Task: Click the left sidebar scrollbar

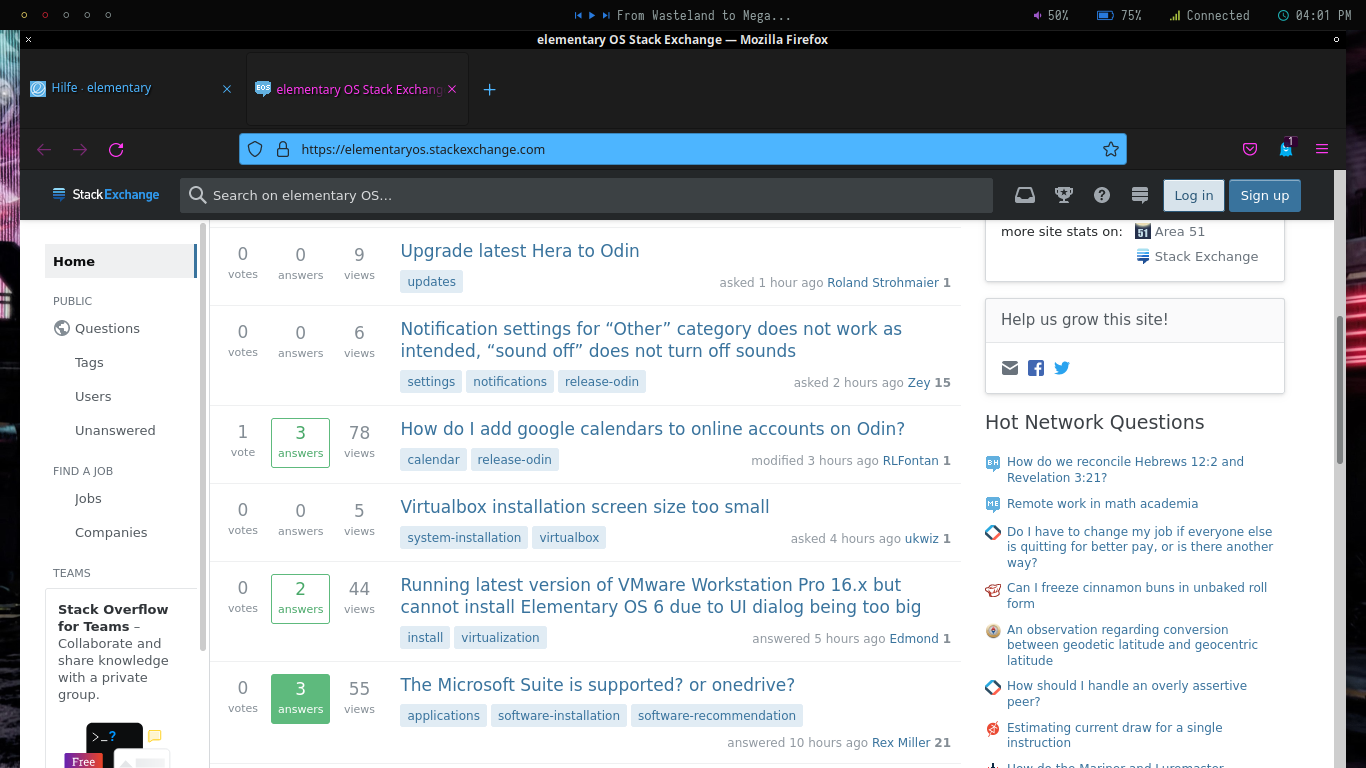Action: [203, 436]
